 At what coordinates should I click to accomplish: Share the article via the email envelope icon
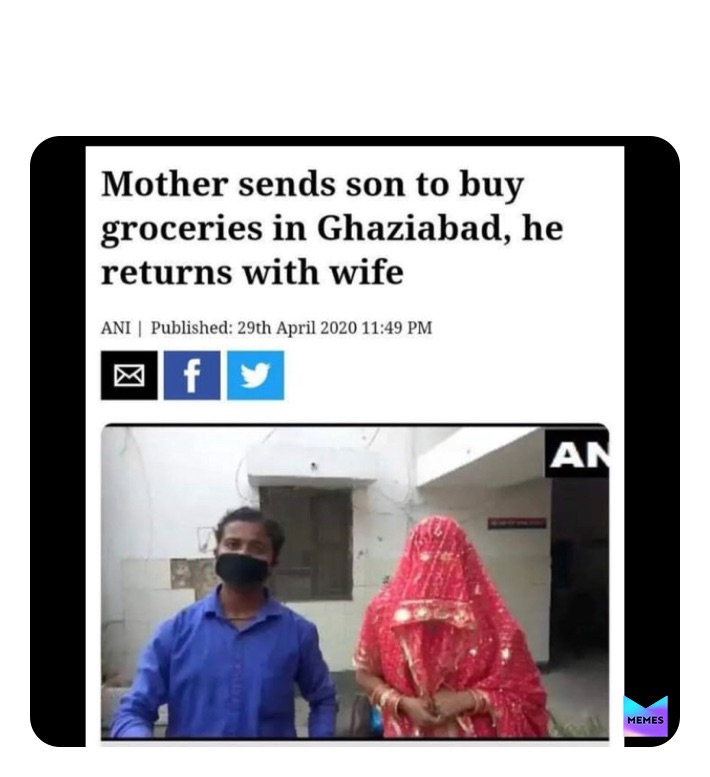tap(129, 375)
